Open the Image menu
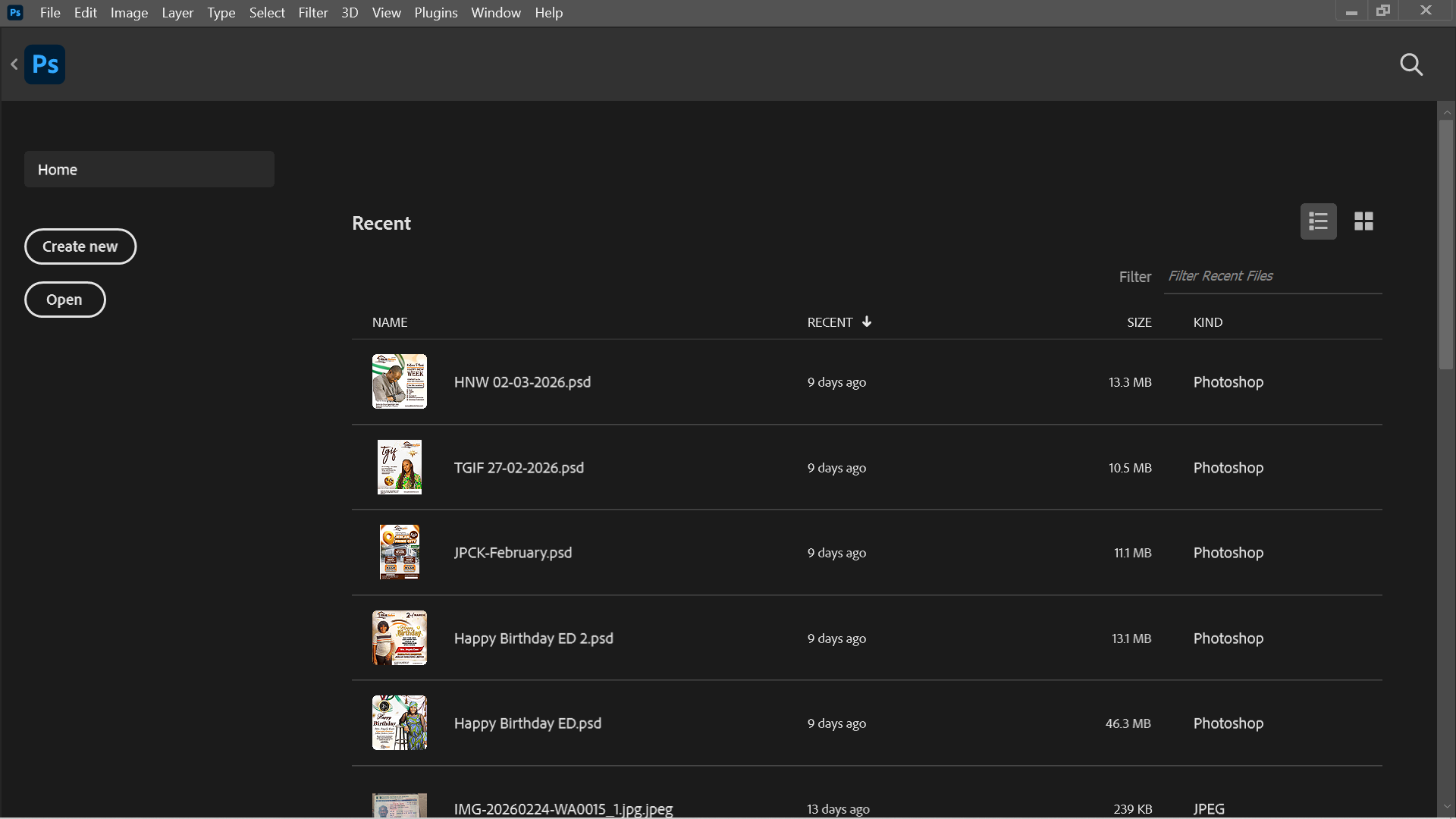 pyautogui.click(x=129, y=13)
